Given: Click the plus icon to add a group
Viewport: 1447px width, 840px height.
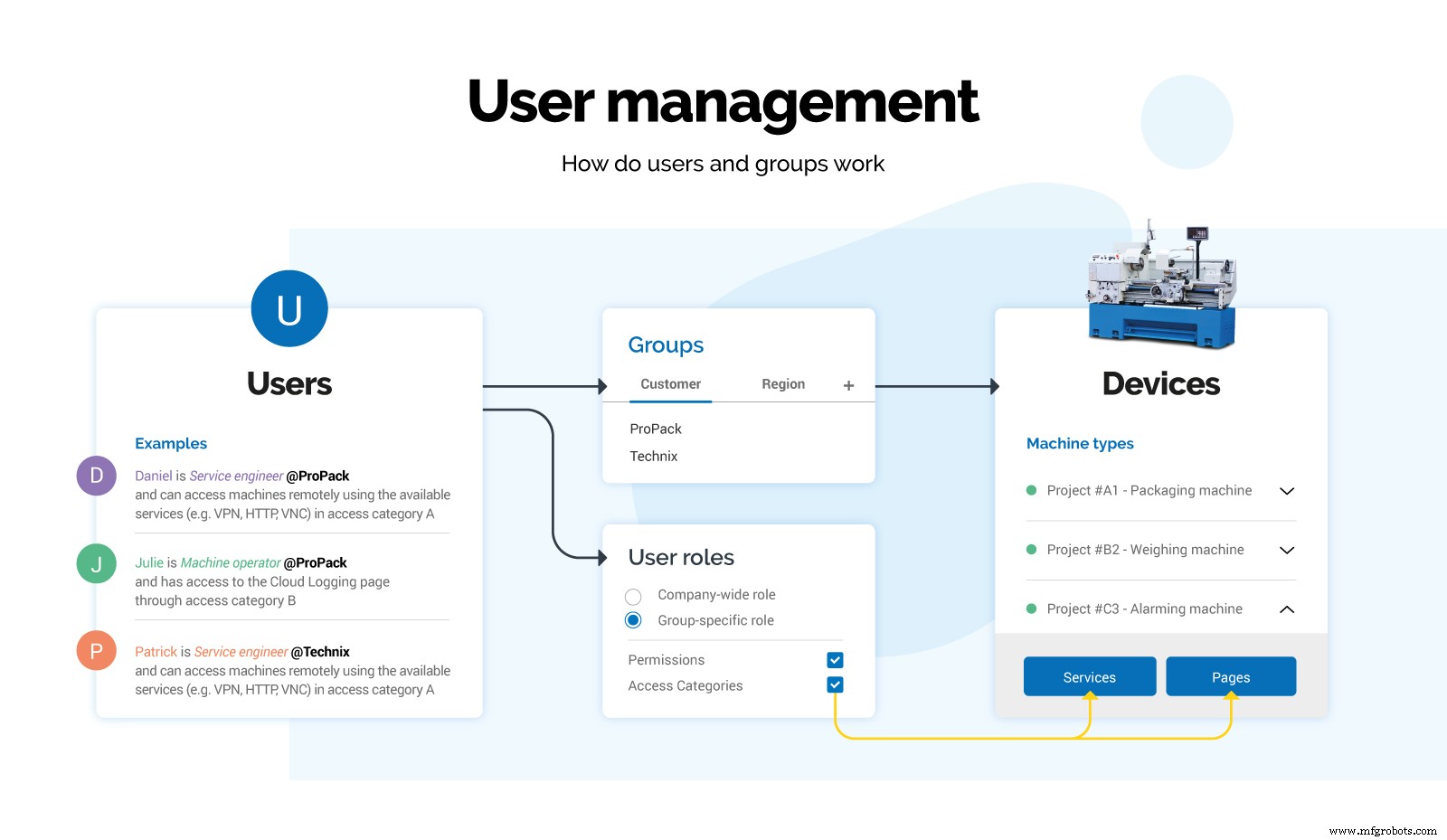Looking at the screenshot, I should [x=848, y=384].
